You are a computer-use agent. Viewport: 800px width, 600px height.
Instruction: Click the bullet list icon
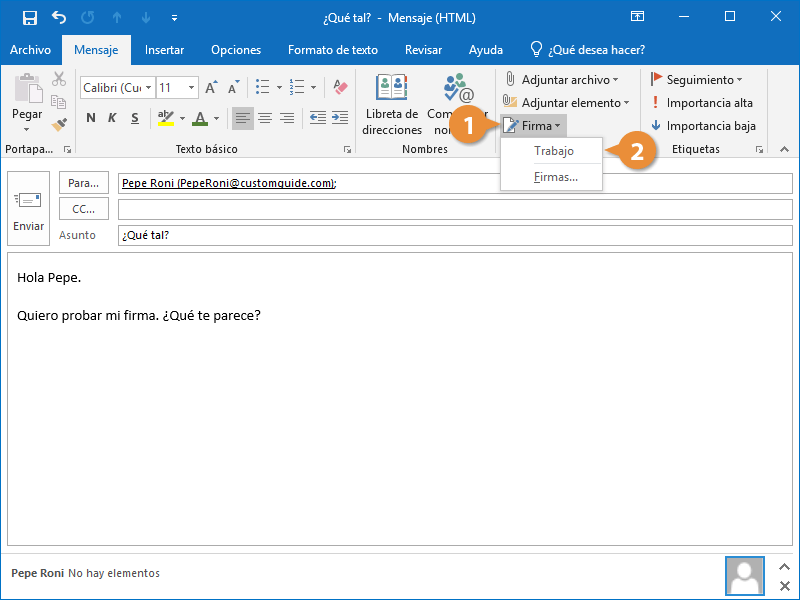coord(263,88)
